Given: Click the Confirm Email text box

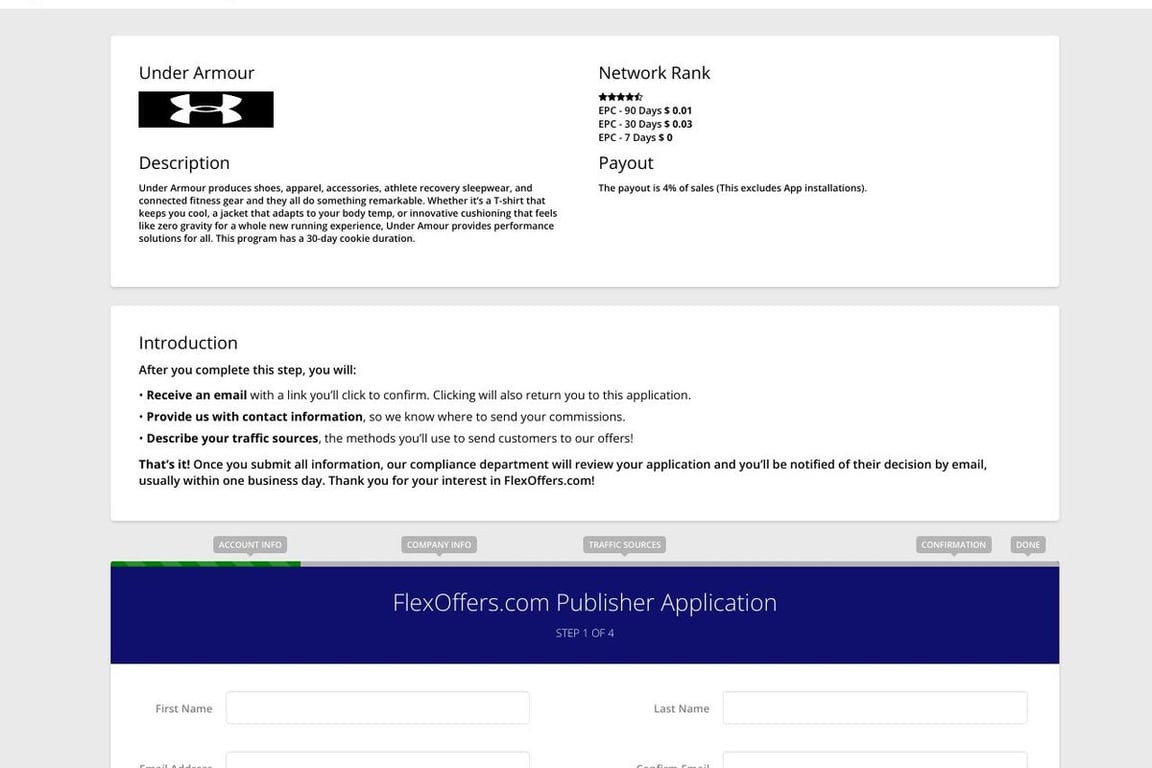Looking at the screenshot, I should (874, 762).
